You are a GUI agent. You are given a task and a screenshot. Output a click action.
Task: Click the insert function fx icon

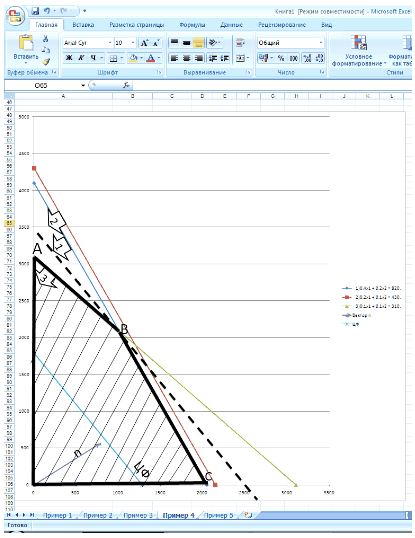[x=126, y=85]
